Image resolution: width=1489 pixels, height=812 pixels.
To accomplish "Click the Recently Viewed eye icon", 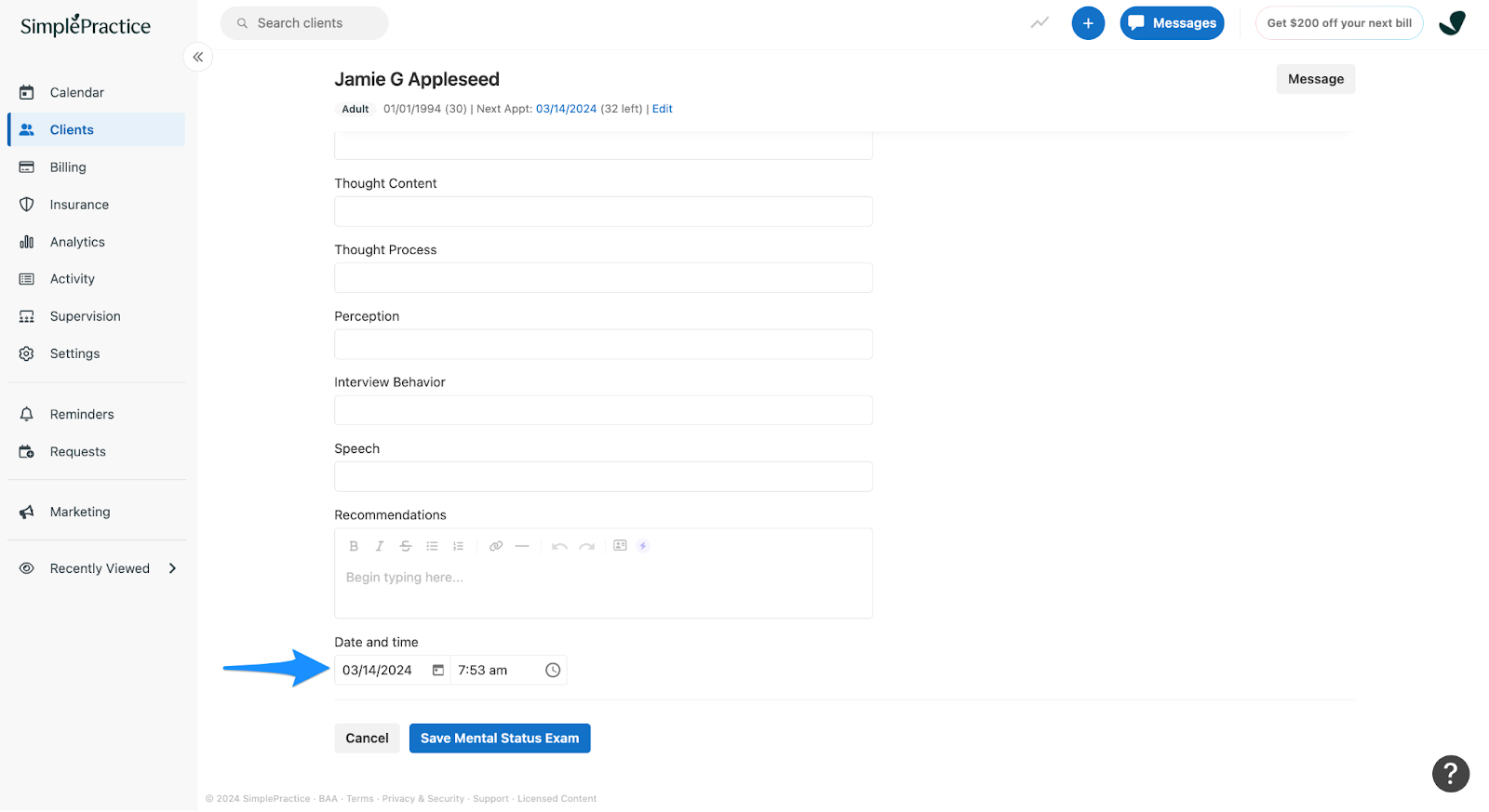I will pyautogui.click(x=27, y=568).
